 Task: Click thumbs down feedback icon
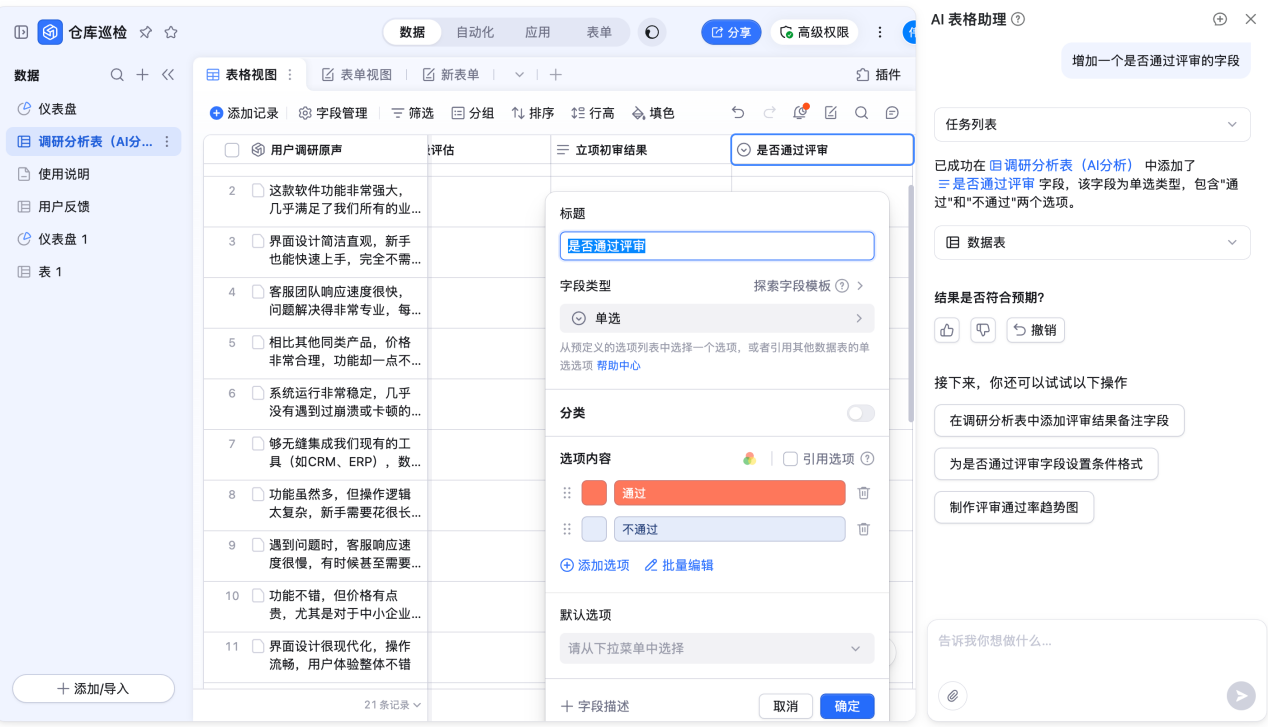pyautogui.click(x=983, y=330)
